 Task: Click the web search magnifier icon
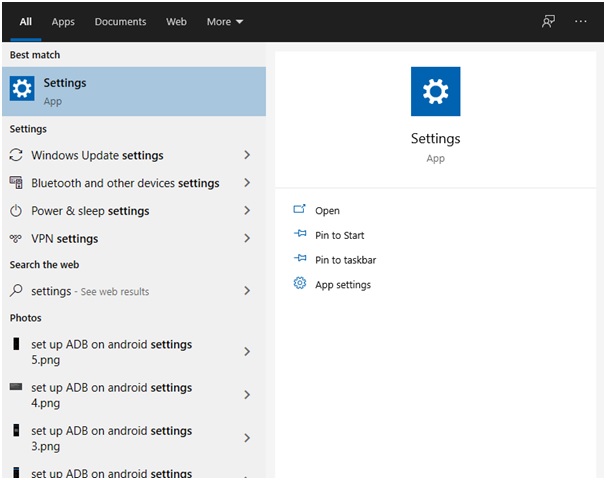tap(16, 291)
